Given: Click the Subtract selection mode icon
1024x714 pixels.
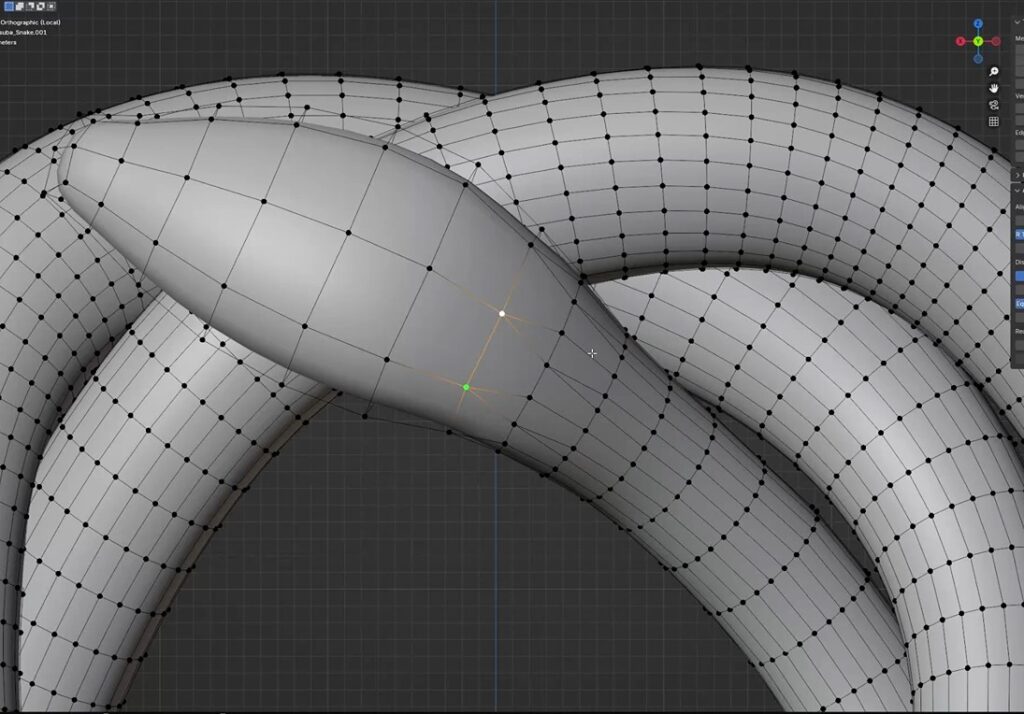Looking at the screenshot, I should 29,6.
